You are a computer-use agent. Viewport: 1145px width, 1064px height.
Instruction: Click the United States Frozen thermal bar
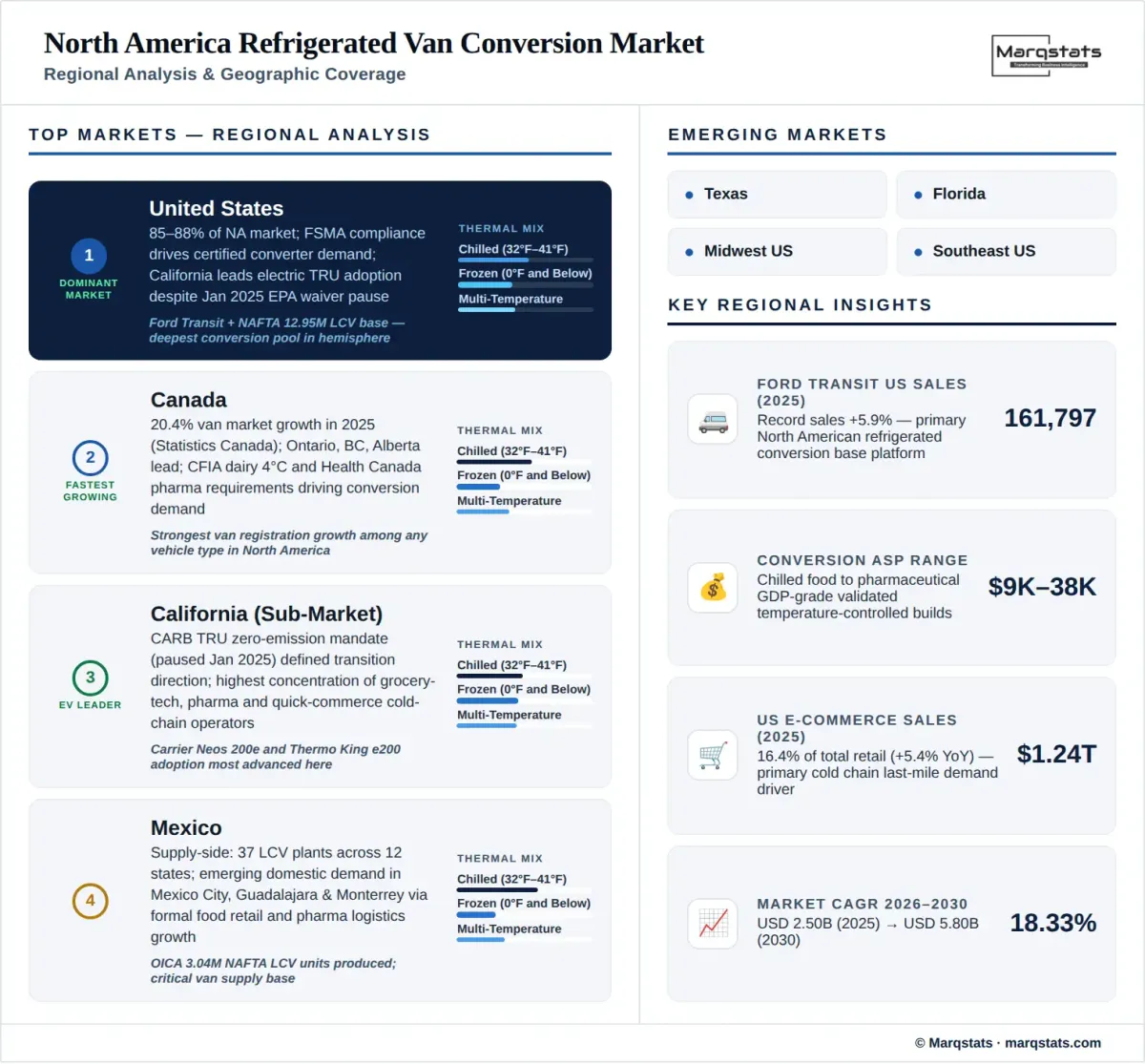pos(526,284)
